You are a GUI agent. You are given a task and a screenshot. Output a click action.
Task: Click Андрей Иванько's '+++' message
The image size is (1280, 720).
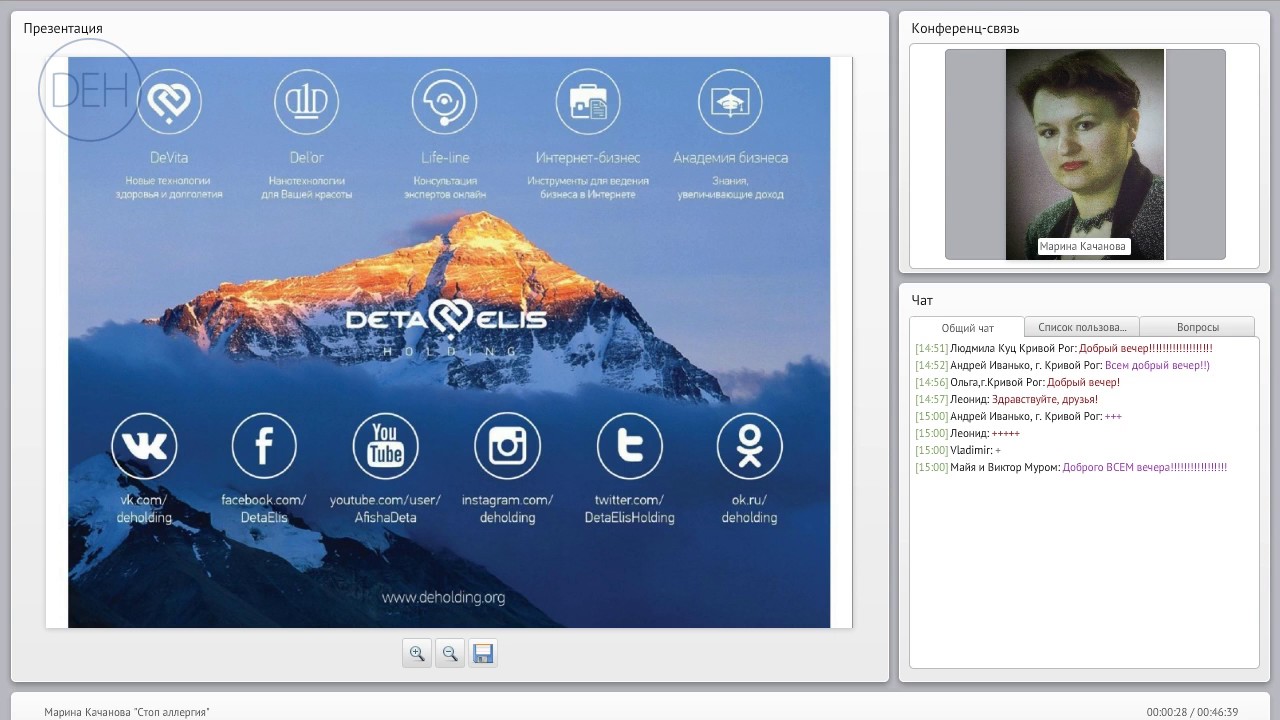pos(1018,416)
